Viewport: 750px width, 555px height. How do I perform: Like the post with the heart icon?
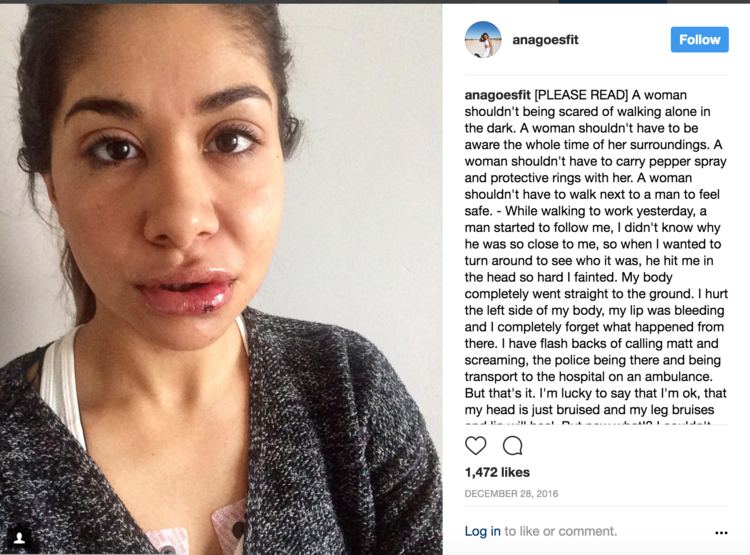[475, 445]
